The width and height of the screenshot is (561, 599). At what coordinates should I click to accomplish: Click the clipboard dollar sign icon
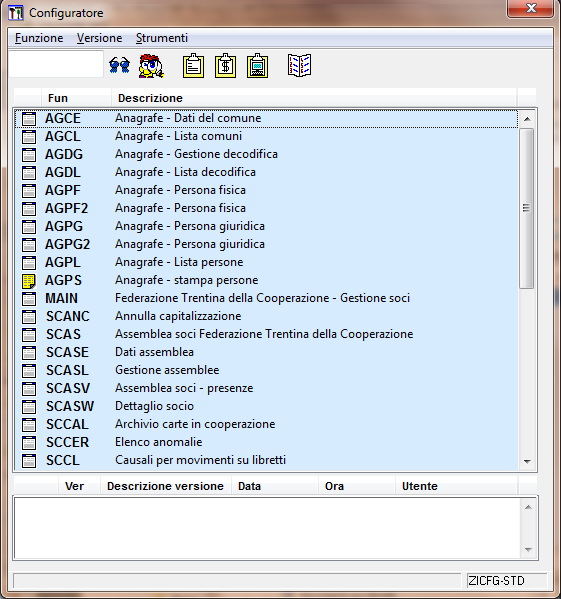225,66
